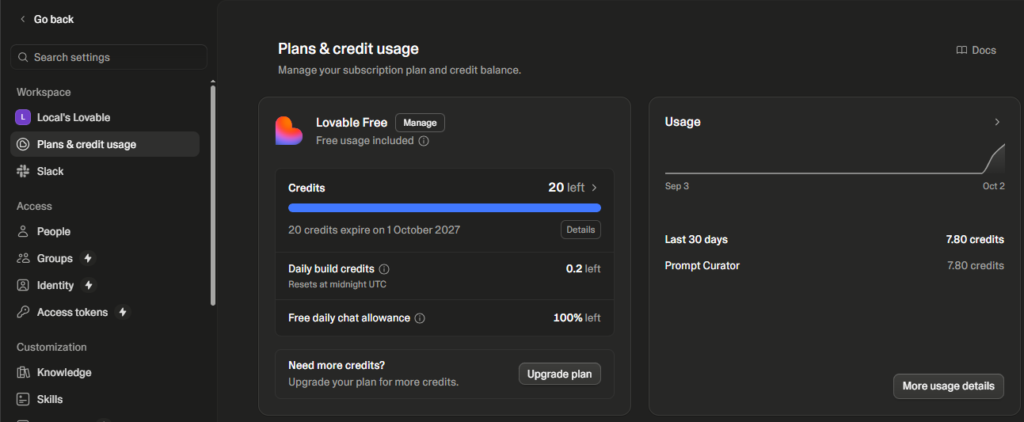
Task: Open the Docs link
Action: 976,50
